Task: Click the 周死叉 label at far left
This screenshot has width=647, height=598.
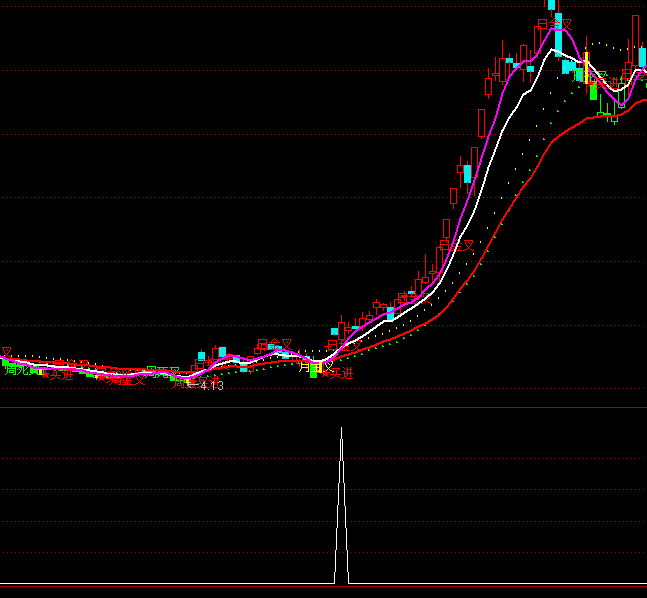Action: click(x=16, y=369)
